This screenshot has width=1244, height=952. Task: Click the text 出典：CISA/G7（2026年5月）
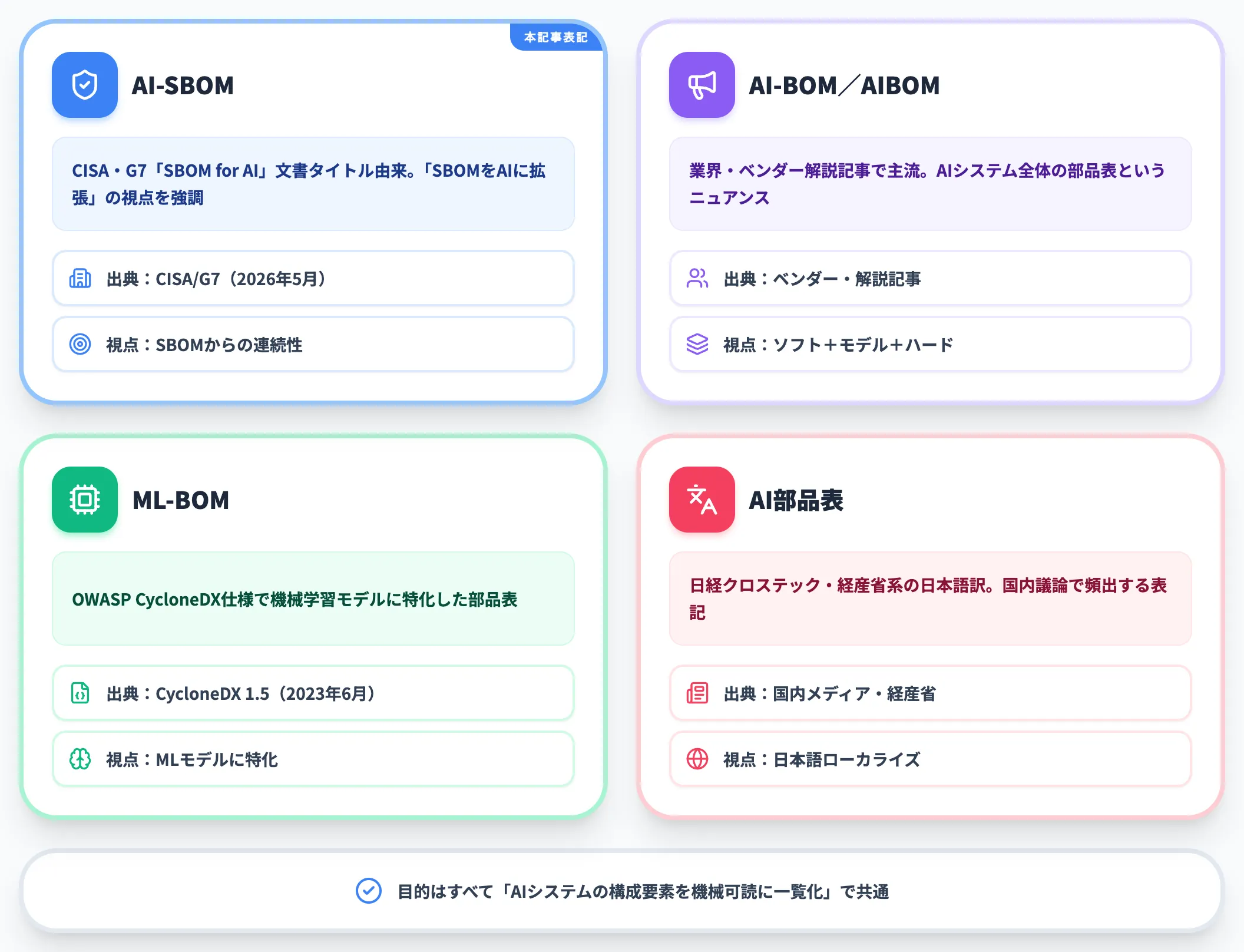coord(216,279)
